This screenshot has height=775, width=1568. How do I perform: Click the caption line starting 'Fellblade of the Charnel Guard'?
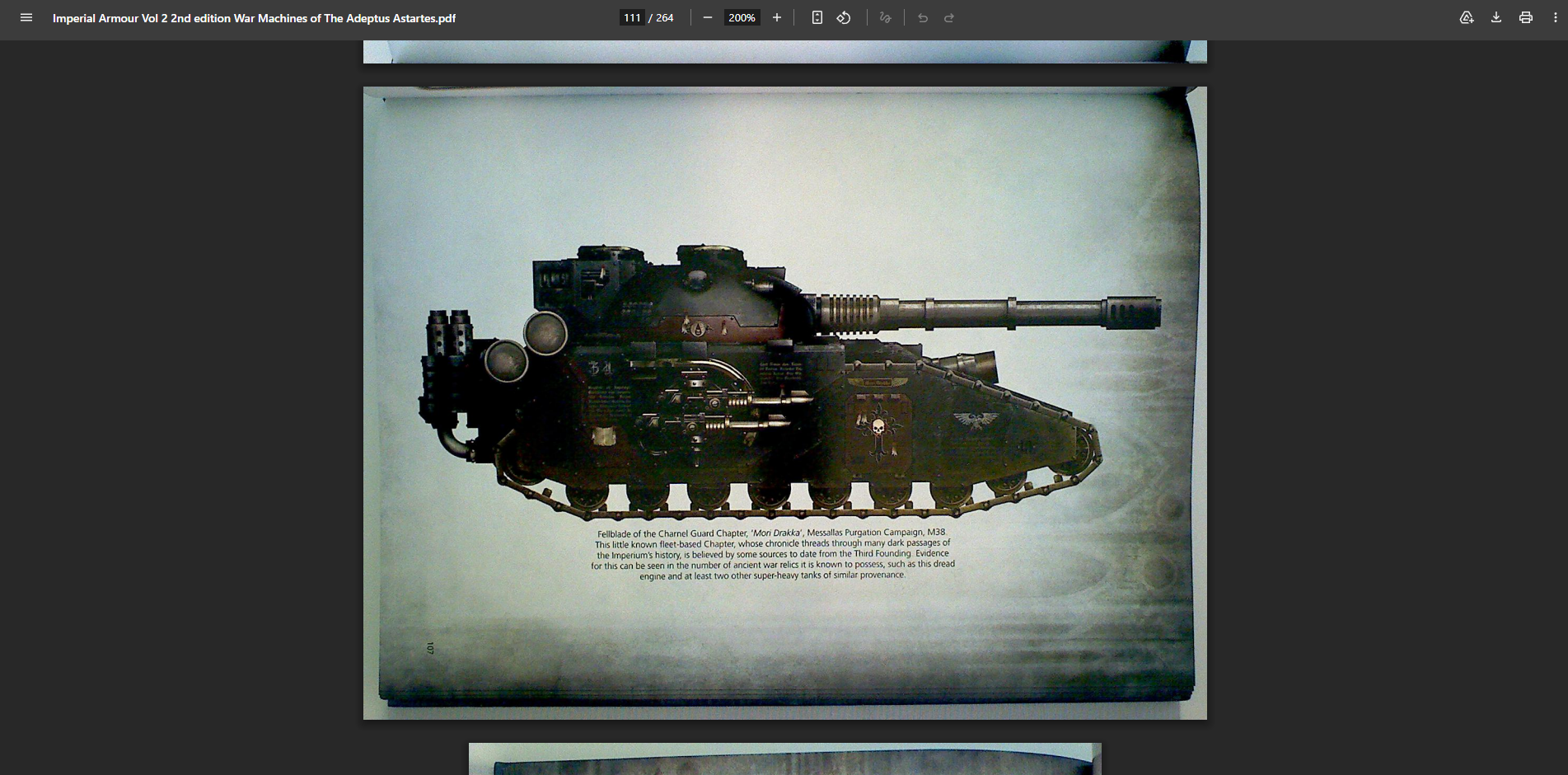(772, 533)
